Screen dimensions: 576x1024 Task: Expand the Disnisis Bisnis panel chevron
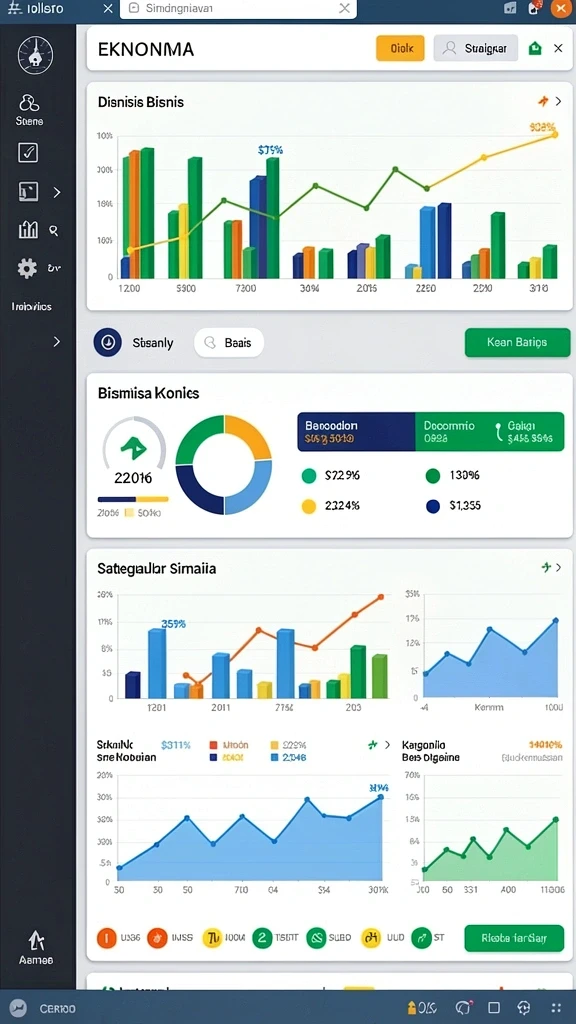pyautogui.click(x=558, y=101)
